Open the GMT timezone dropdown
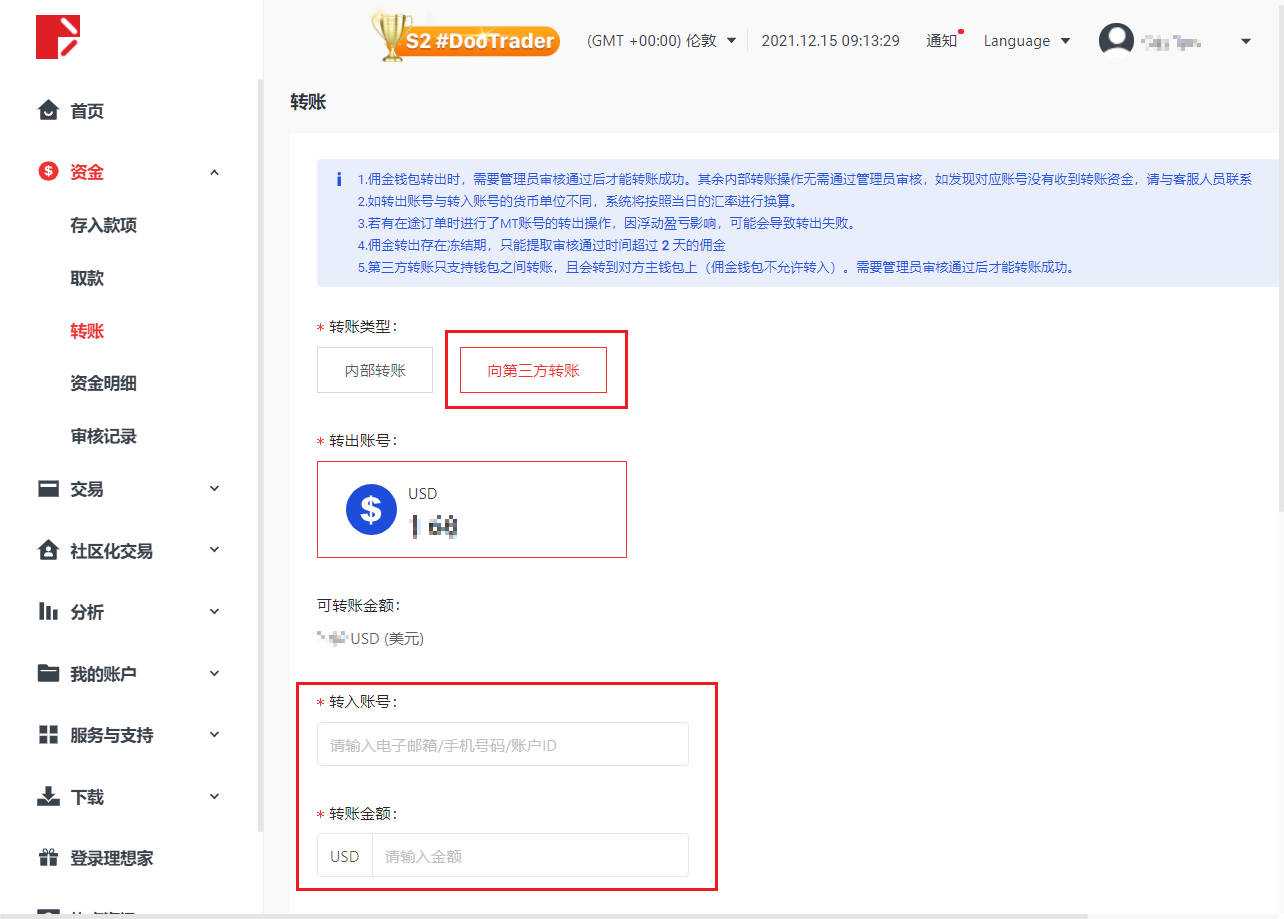Viewport: 1284px width, 919px height. 660,40
